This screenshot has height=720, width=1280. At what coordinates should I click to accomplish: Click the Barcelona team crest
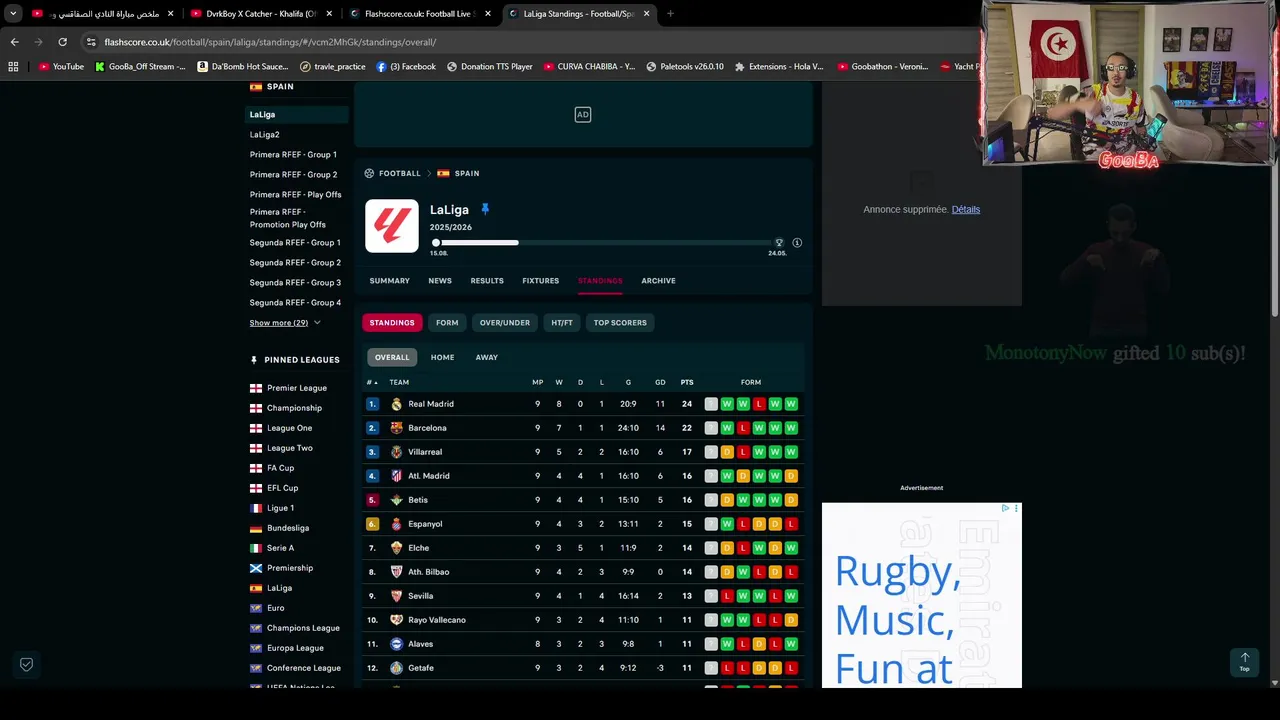click(397, 428)
